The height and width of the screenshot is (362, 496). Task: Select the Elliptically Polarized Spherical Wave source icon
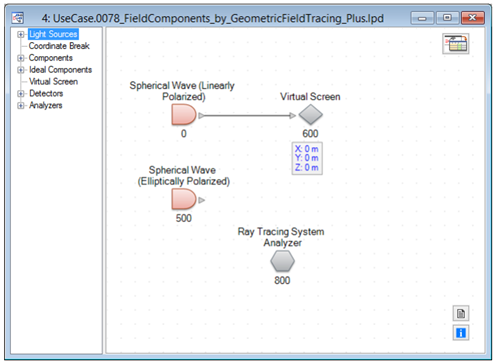pos(184,199)
